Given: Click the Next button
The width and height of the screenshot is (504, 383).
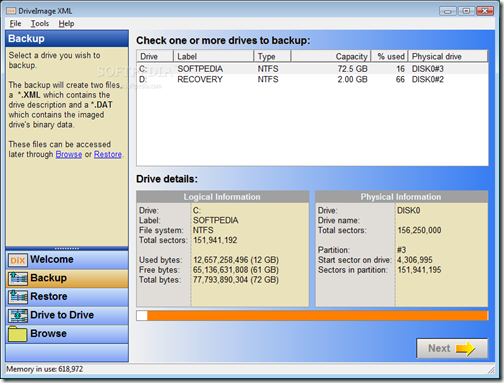Looking at the screenshot, I should coord(452,349).
